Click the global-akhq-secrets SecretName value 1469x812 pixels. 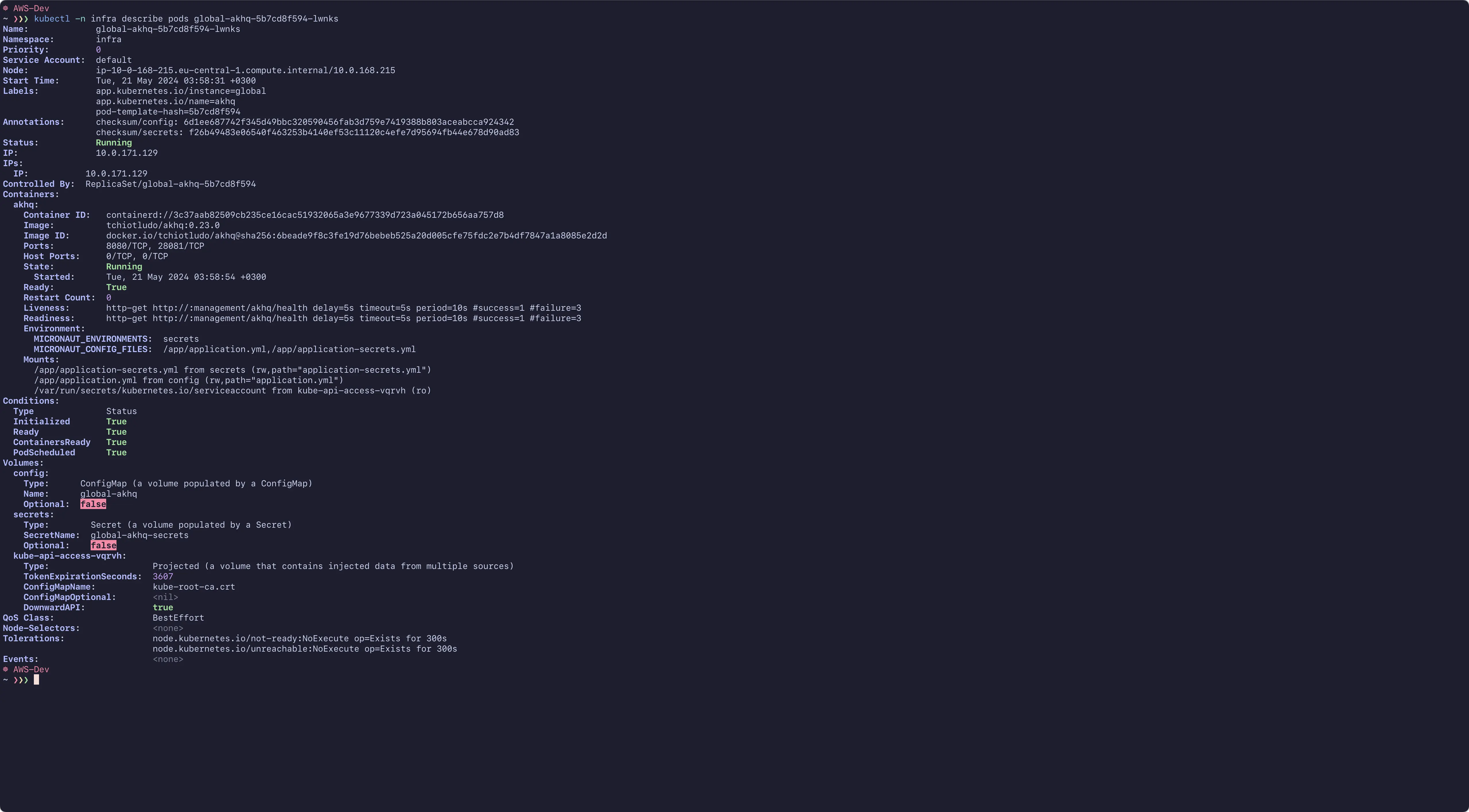click(x=139, y=535)
